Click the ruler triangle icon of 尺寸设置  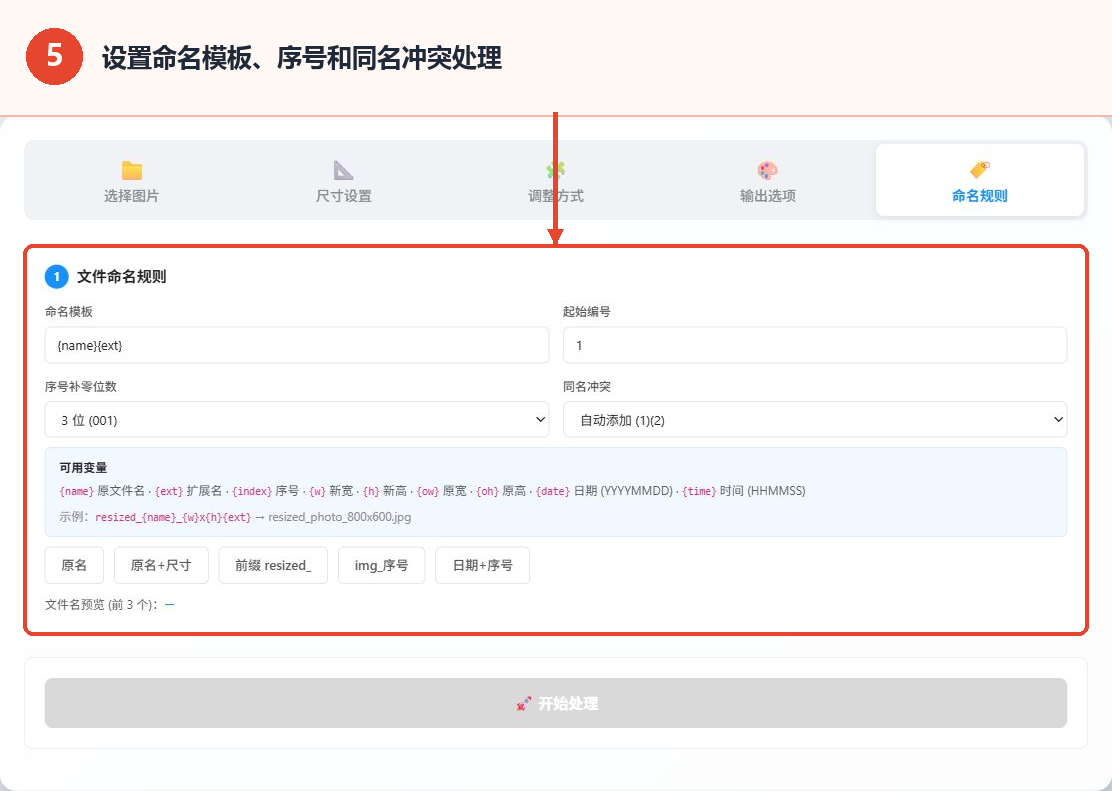[x=343, y=170]
